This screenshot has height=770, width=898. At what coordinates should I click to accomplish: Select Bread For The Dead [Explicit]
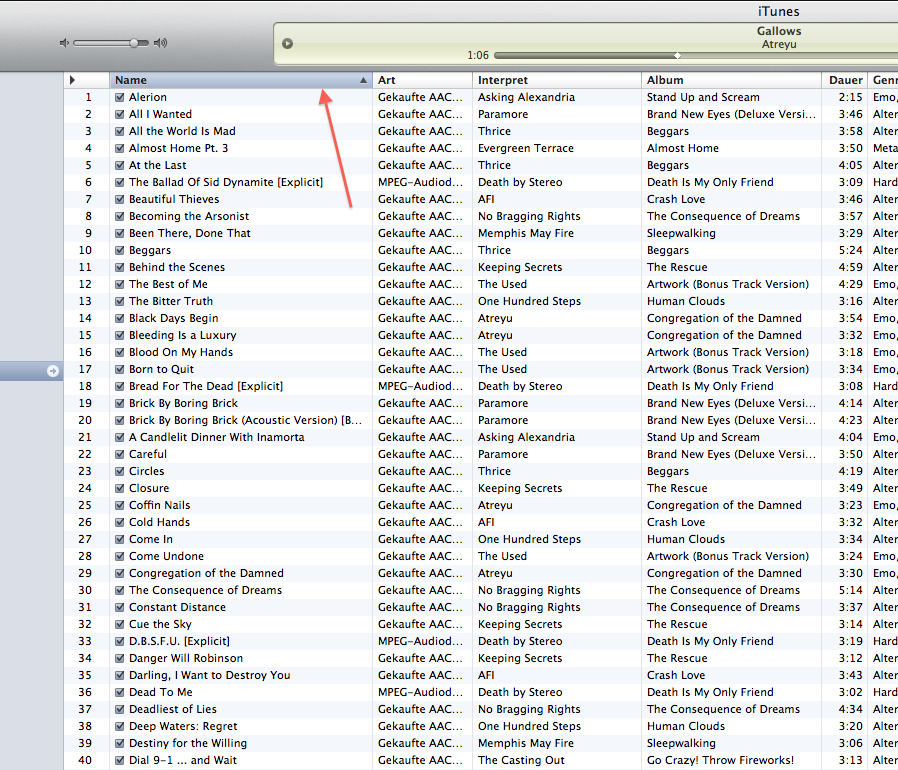[206, 386]
